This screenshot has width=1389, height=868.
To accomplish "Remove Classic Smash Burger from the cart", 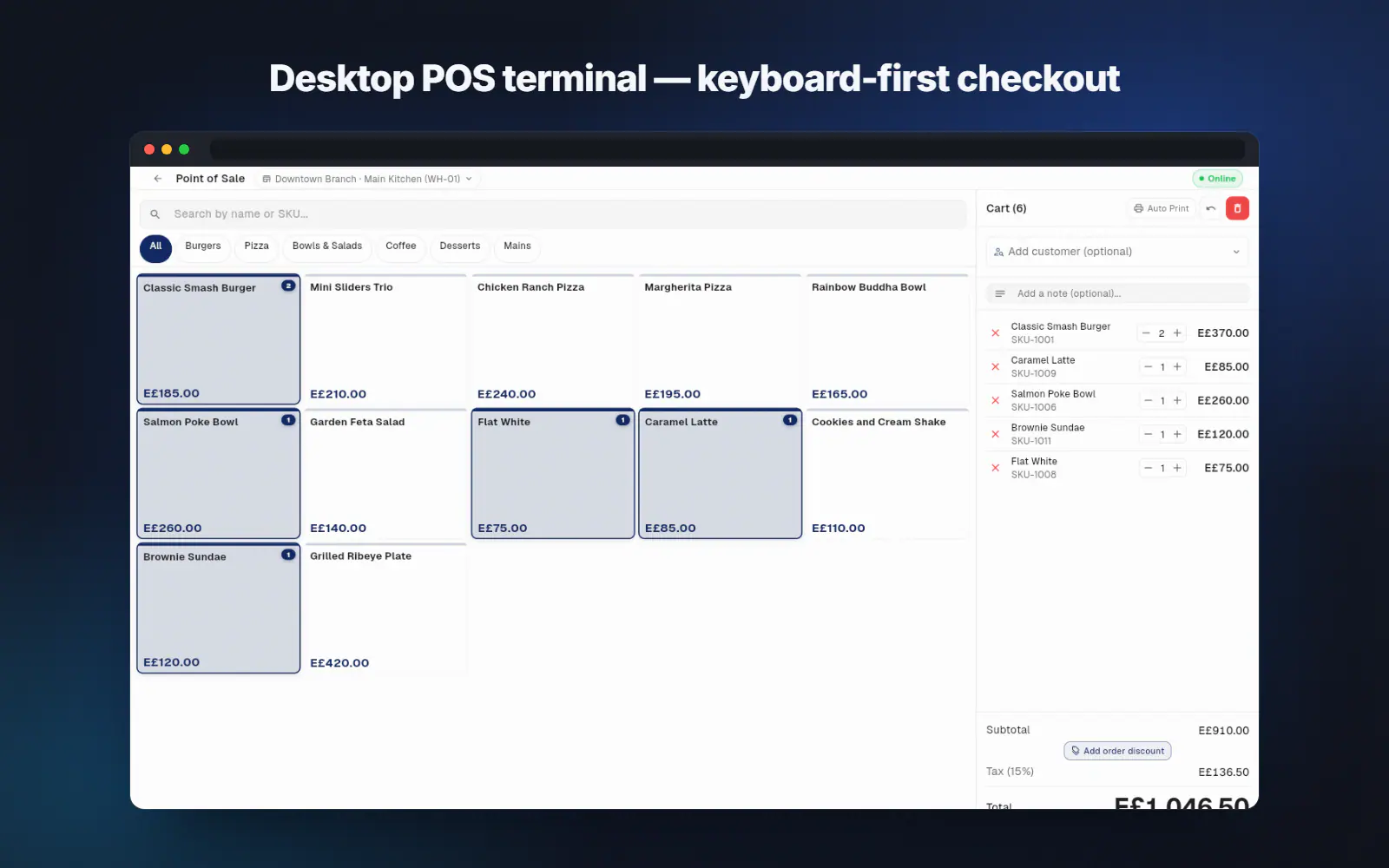I will [x=996, y=333].
